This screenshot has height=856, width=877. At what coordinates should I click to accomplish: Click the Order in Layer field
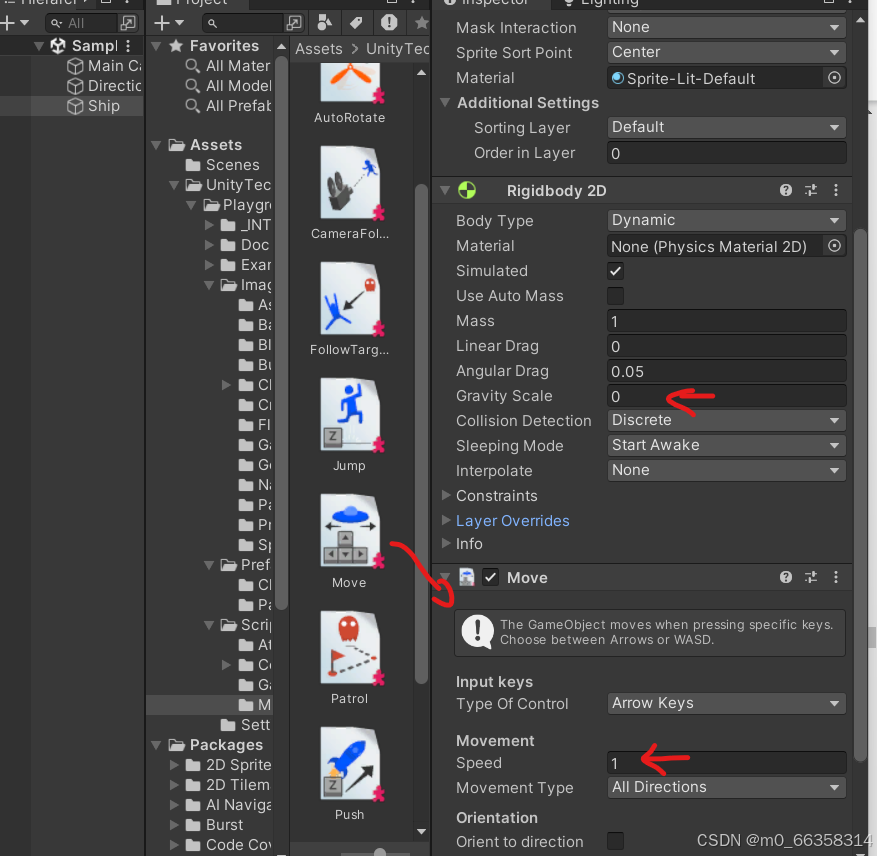[x=727, y=153]
